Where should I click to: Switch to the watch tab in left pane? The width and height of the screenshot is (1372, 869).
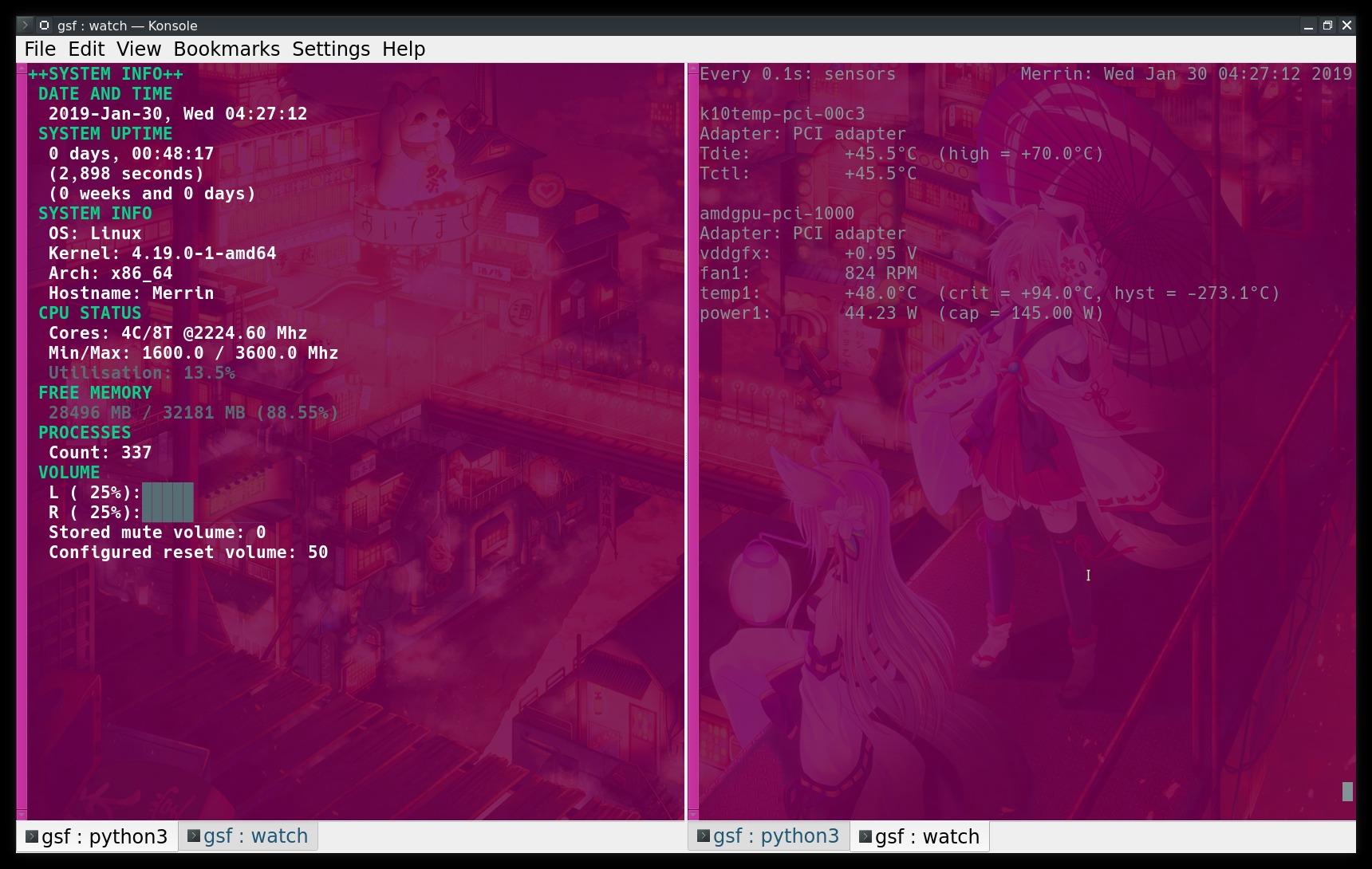tap(248, 836)
